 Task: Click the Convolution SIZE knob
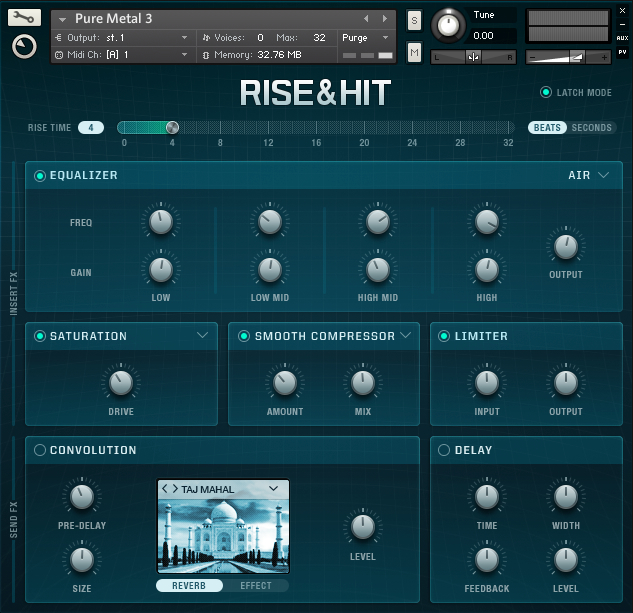82,560
